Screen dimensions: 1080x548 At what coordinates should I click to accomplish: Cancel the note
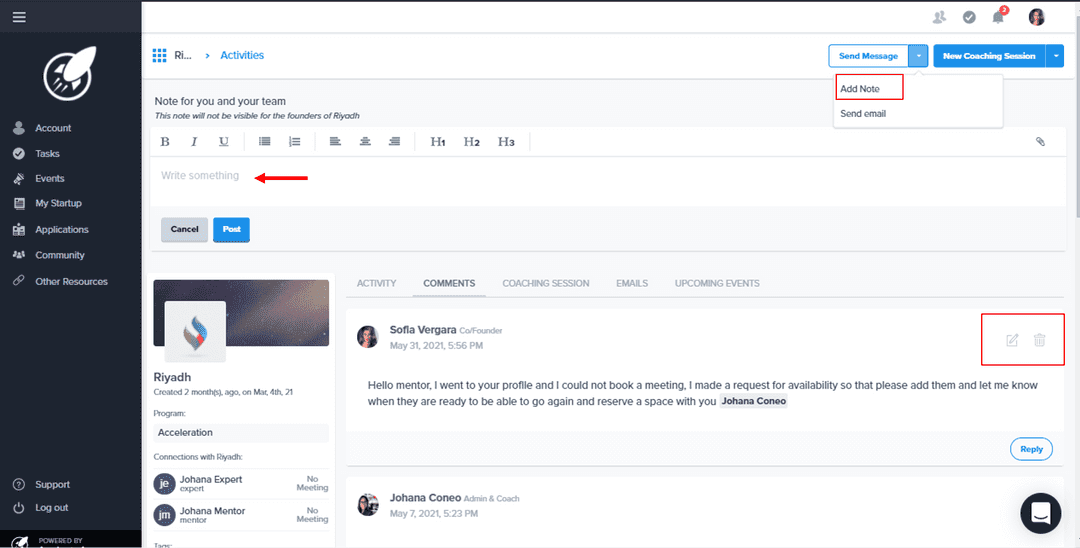click(x=185, y=229)
